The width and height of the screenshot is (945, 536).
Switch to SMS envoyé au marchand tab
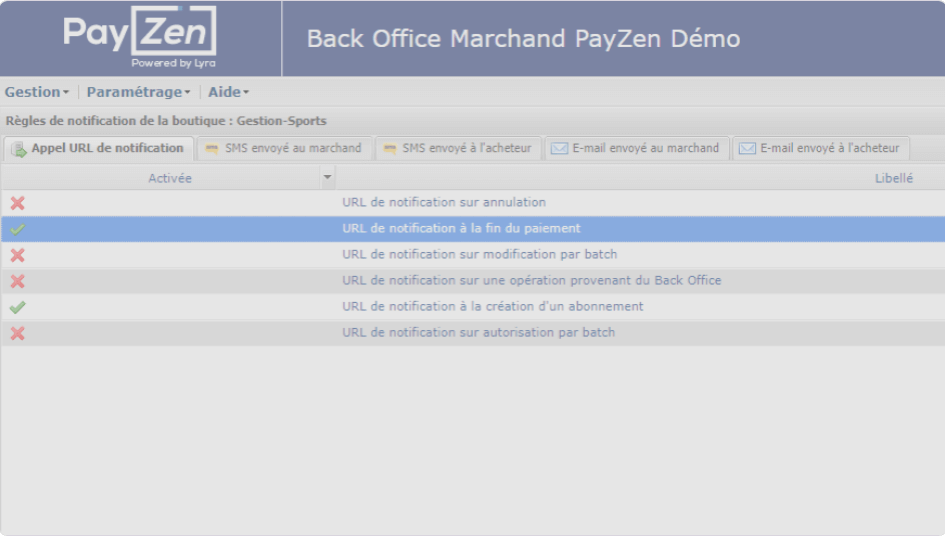pyautogui.click(x=283, y=148)
